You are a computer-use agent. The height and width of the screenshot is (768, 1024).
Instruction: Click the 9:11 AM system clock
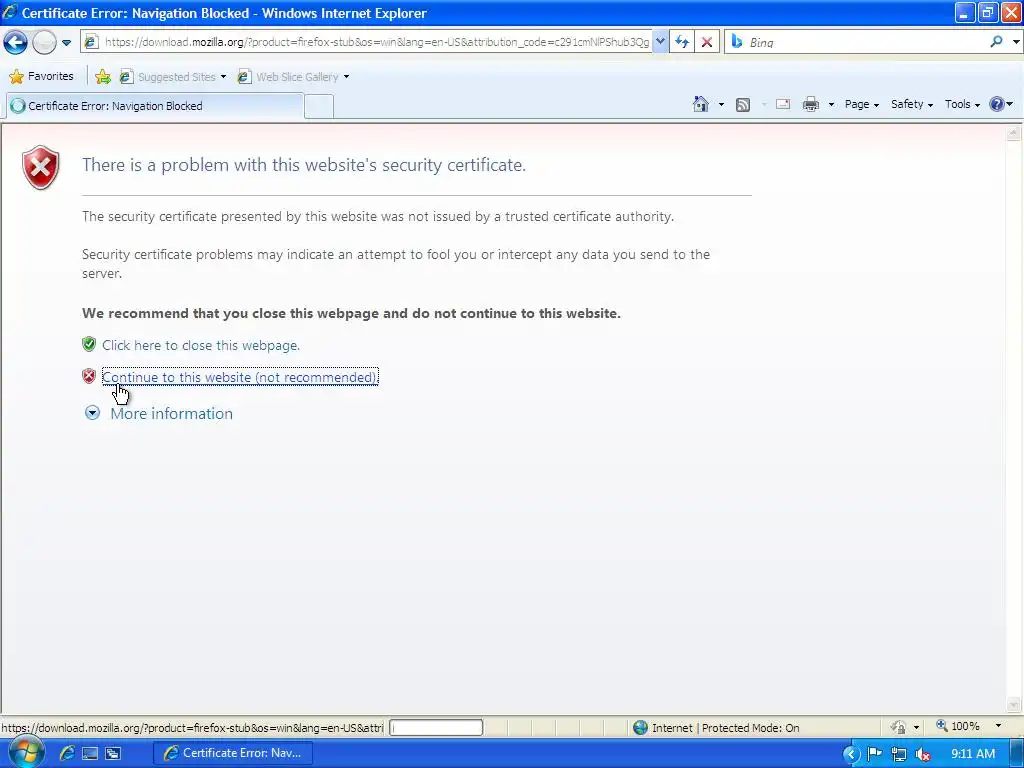click(x=973, y=754)
